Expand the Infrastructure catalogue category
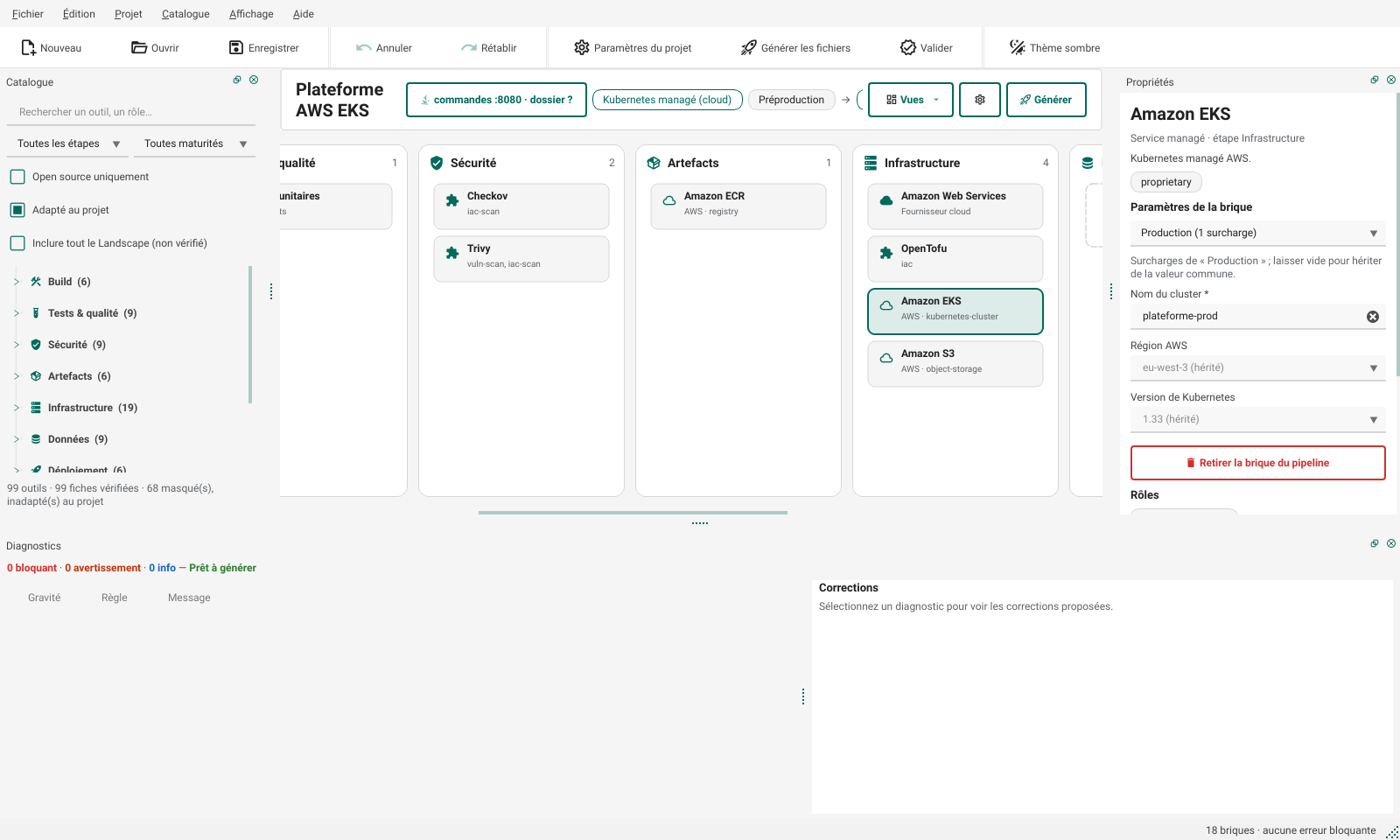Image resolution: width=1400 pixels, height=840 pixels. pos(17,408)
